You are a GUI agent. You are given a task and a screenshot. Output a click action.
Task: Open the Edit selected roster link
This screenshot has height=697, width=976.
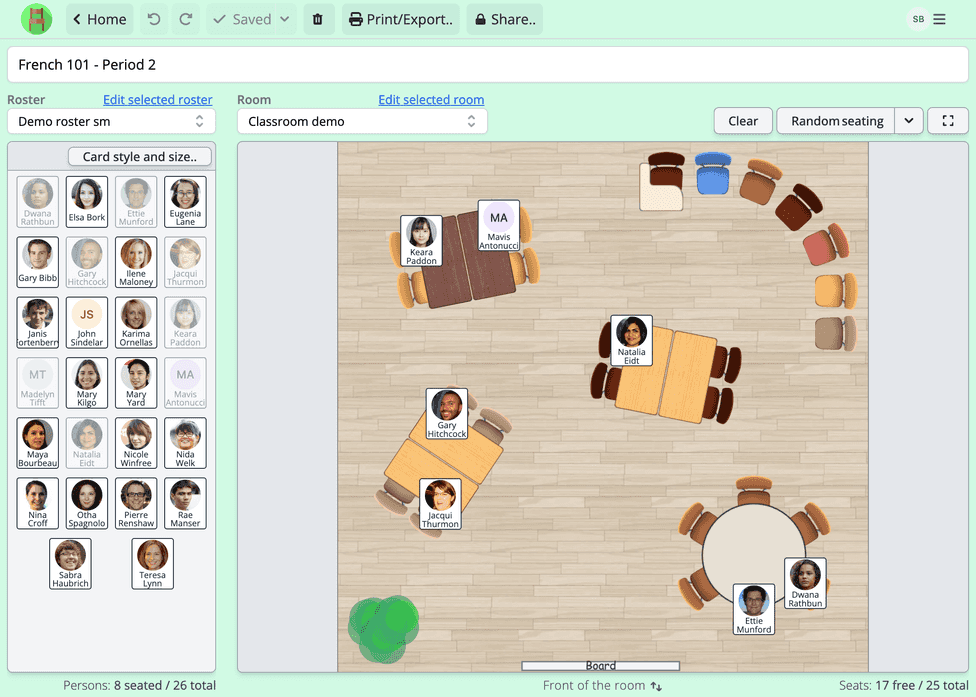tap(157, 99)
